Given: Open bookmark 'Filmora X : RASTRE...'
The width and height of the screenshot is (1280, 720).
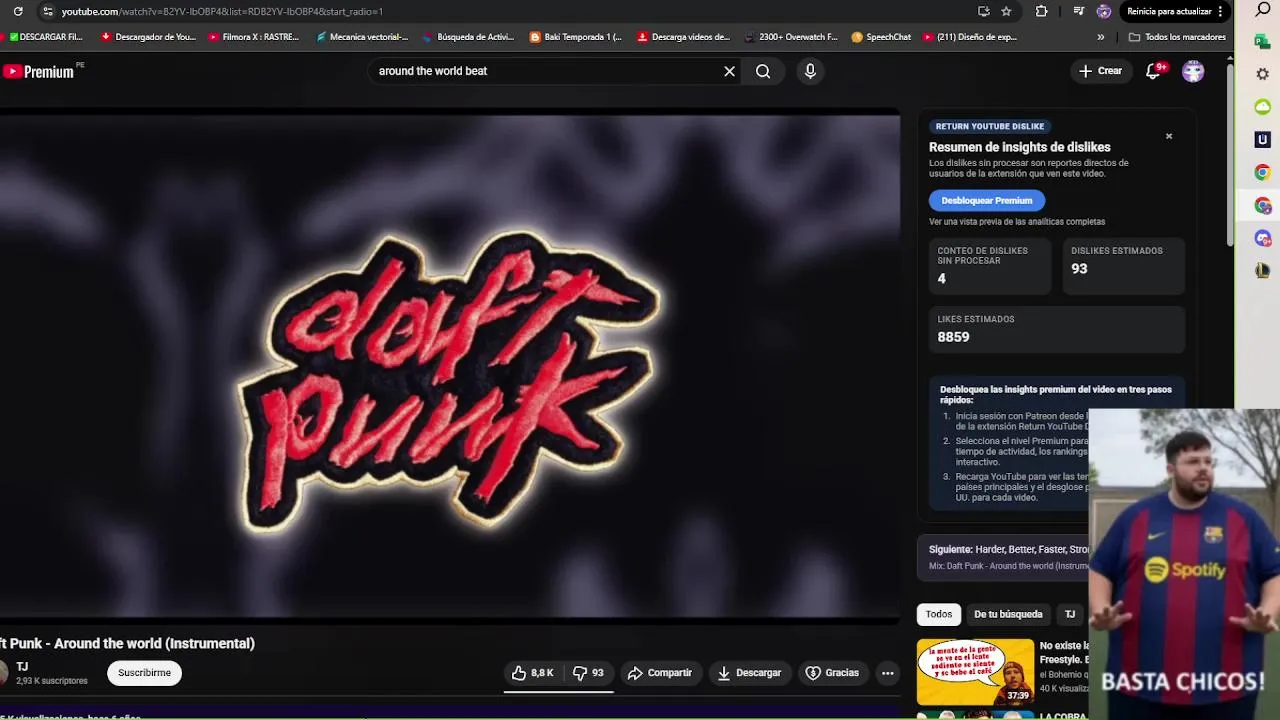Looking at the screenshot, I should pos(254,37).
